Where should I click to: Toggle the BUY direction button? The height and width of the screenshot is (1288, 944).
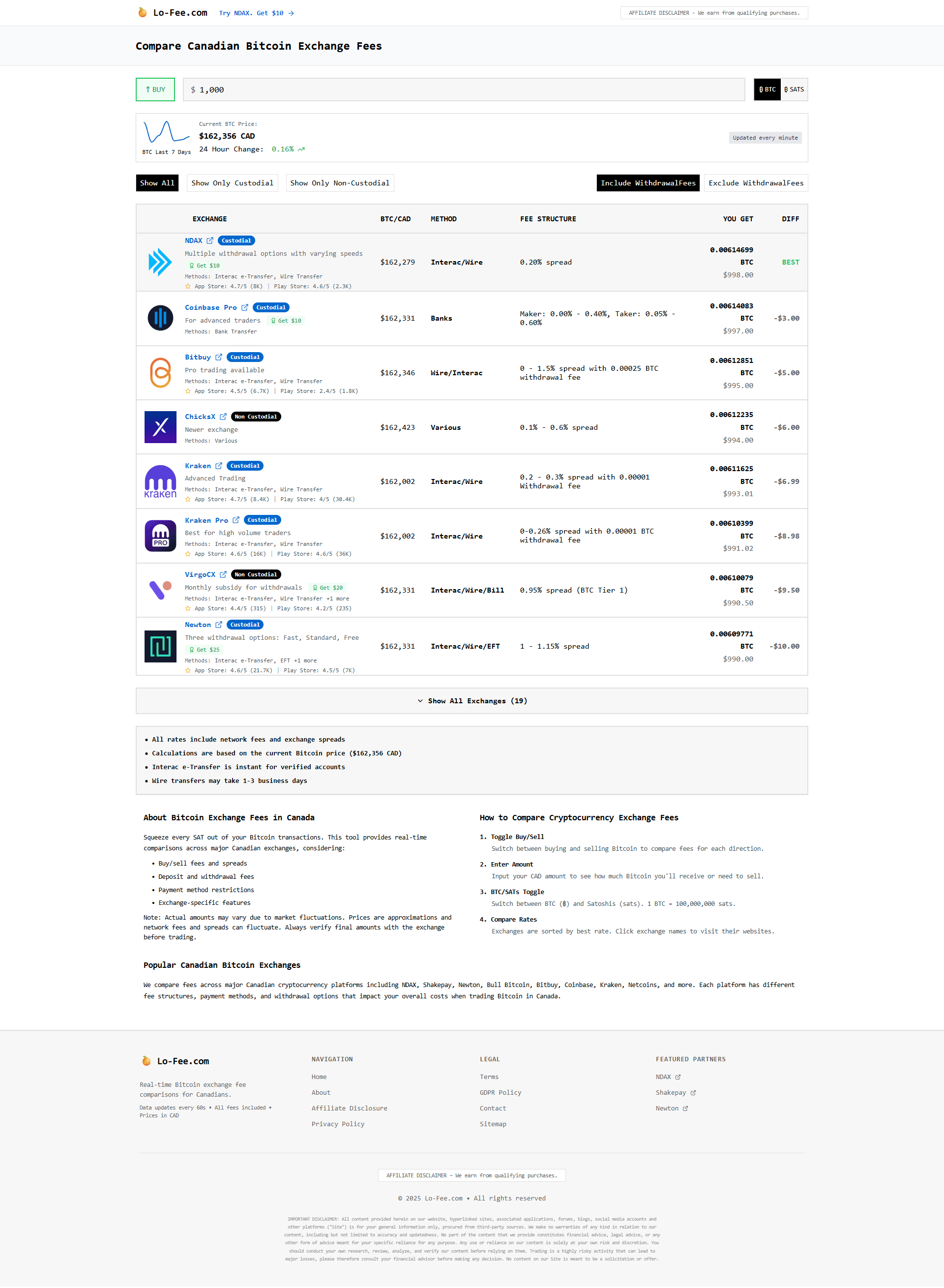pyautogui.click(x=155, y=90)
